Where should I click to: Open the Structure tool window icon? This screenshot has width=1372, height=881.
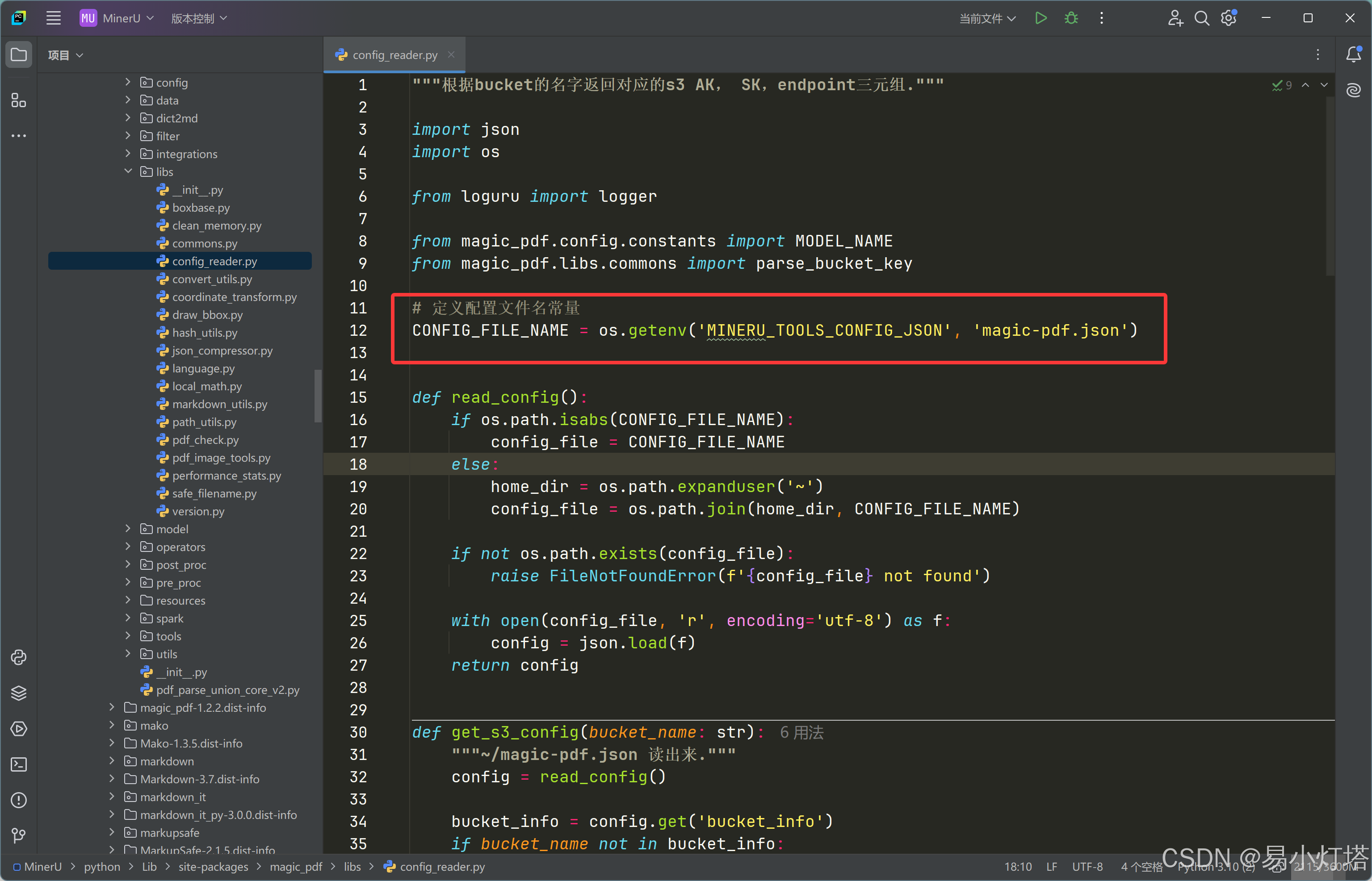click(x=18, y=100)
